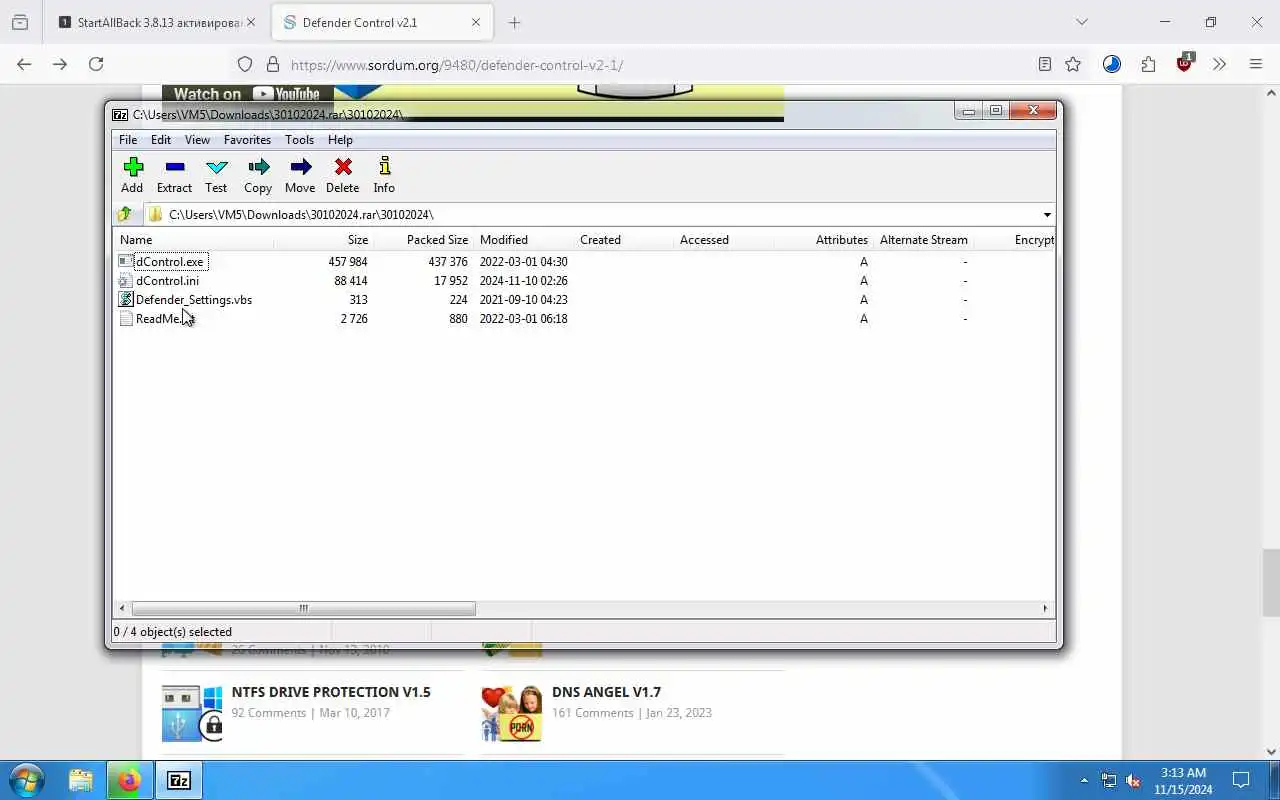Sort files by Size column
The image size is (1280, 800).
coord(323,240)
